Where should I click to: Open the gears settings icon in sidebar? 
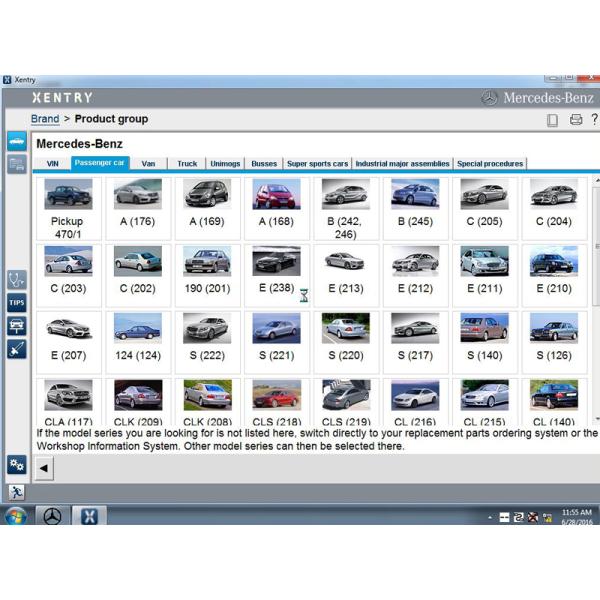[17, 465]
